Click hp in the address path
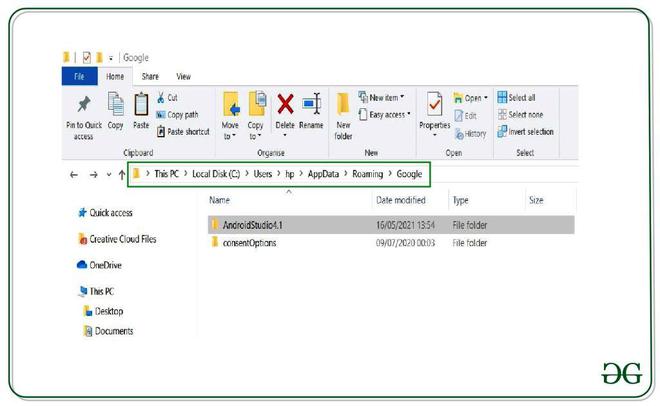660x406 pixels. click(x=290, y=174)
